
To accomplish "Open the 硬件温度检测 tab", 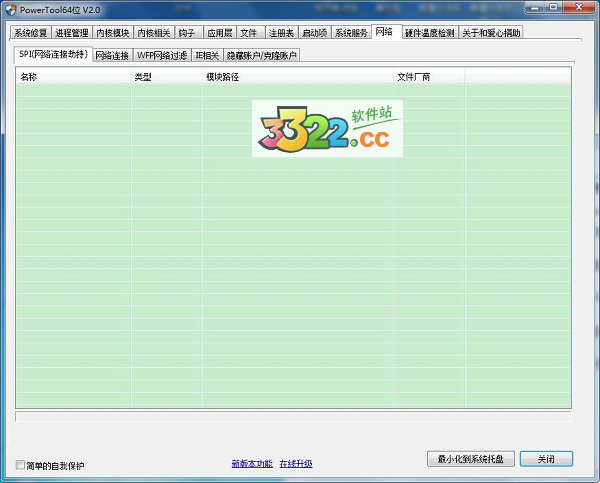I will tap(430, 33).
